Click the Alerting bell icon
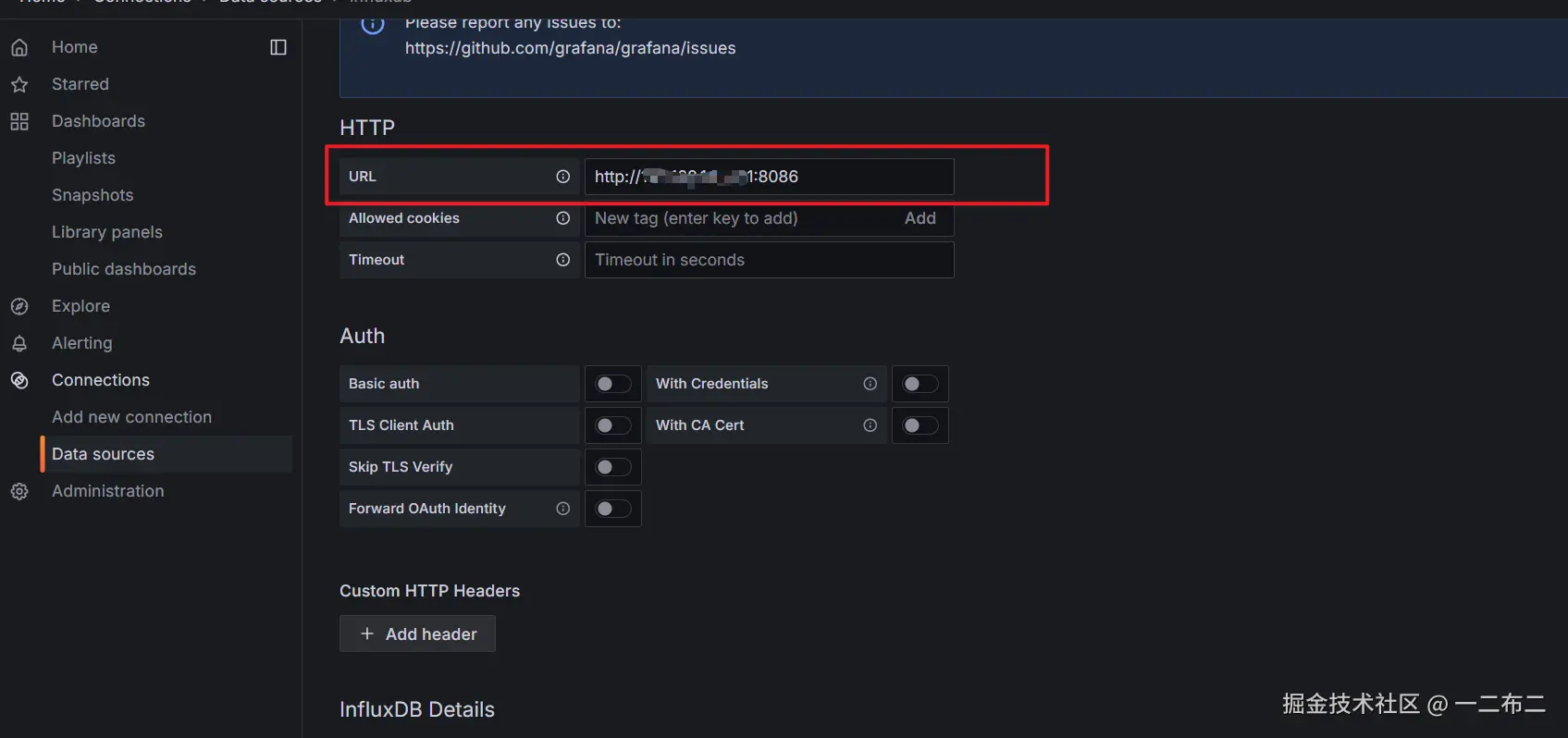This screenshot has width=1568, height=738. [x=19, y=343]
